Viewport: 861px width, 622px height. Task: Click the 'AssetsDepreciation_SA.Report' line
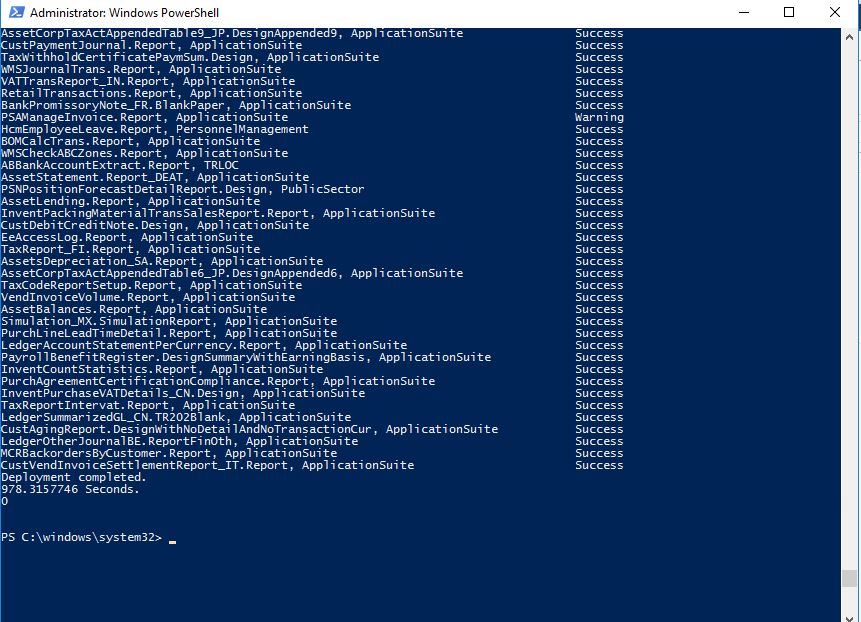click(x=162, y=261)
